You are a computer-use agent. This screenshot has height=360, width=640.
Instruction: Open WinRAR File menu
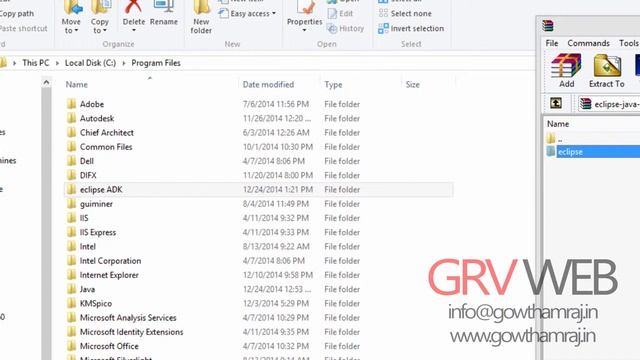click(552, 43)
